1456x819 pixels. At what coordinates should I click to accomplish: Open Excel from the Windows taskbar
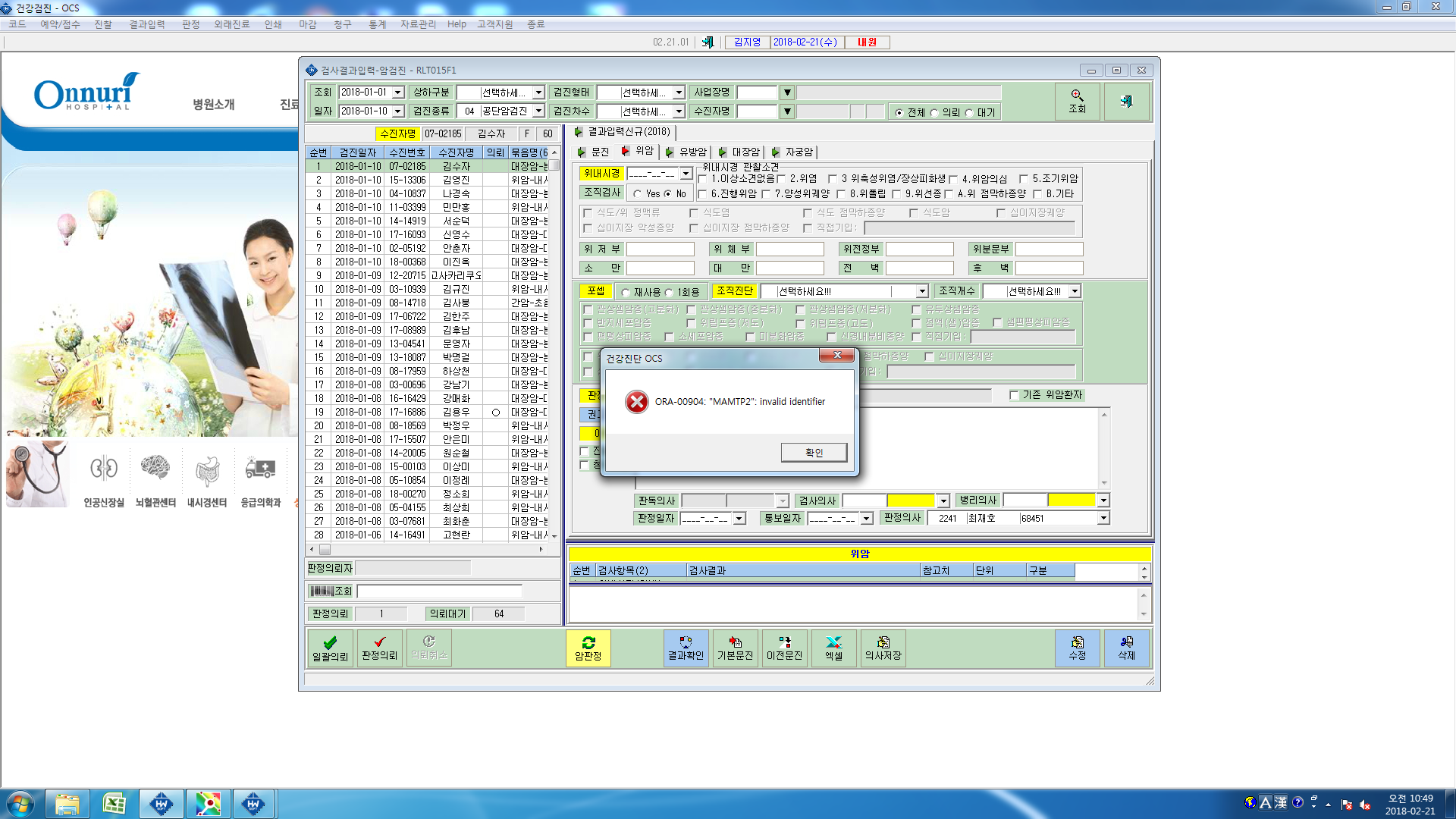[115, 803]
